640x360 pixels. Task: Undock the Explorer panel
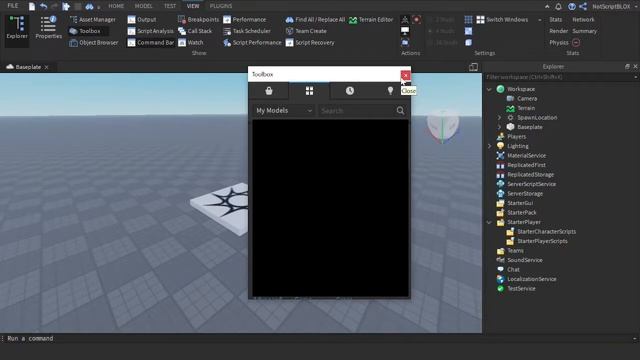pos(627,67)
